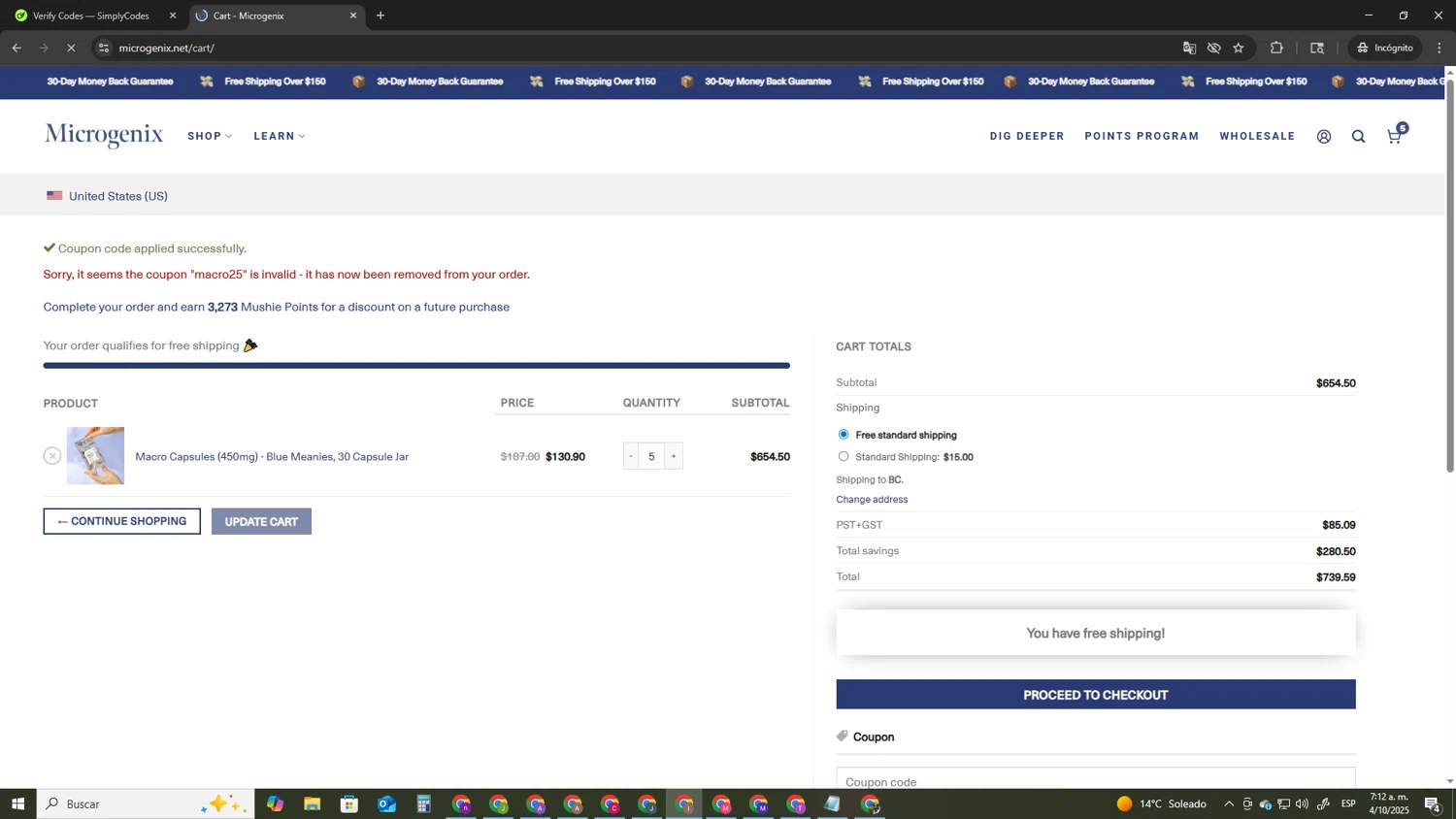Screen dimensions: 1456x819
Task: Close the Cart - Microgenix tab
Action: 353,16
